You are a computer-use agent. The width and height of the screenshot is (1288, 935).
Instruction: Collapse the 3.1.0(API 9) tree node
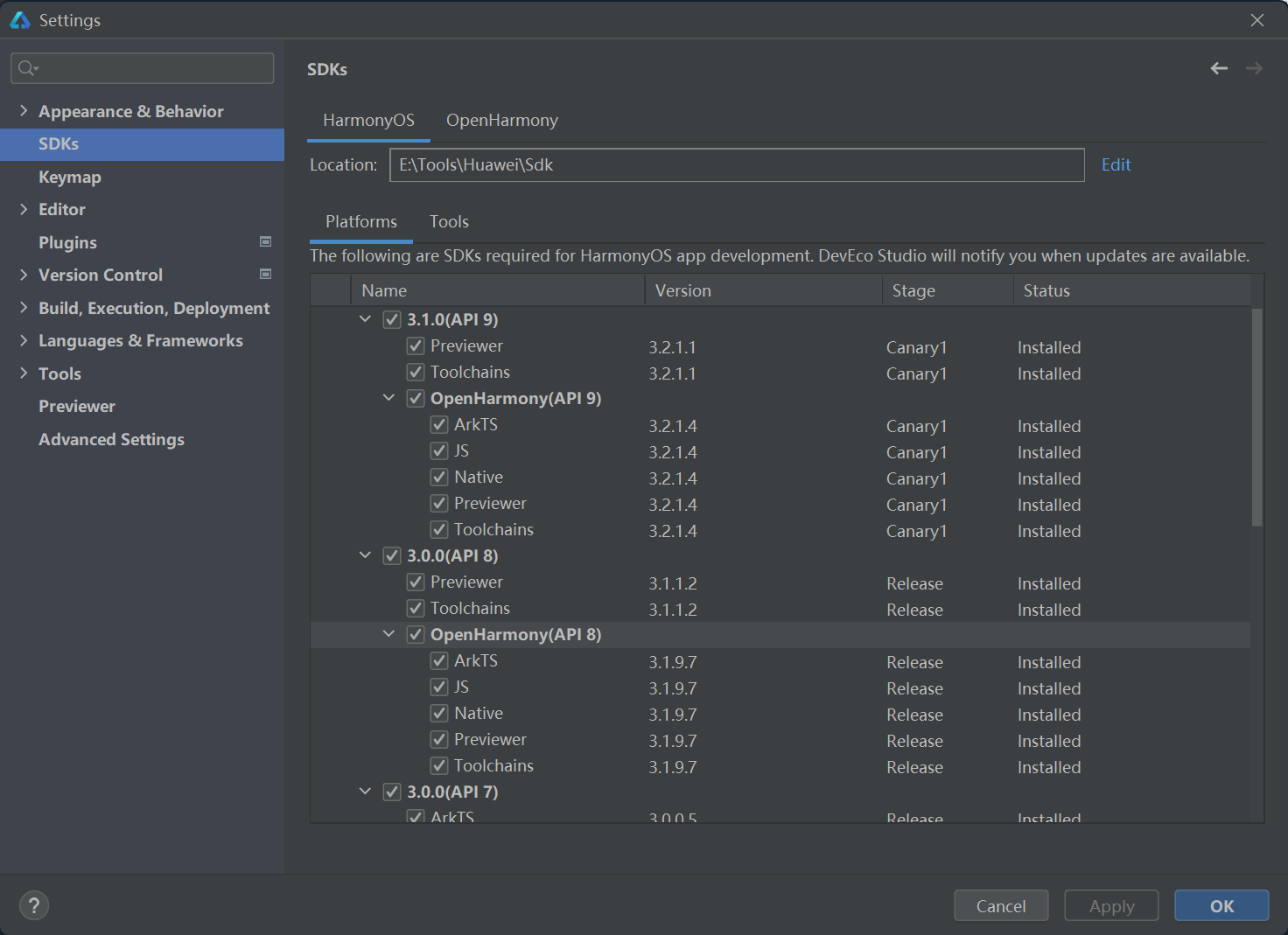pos(365,319)
